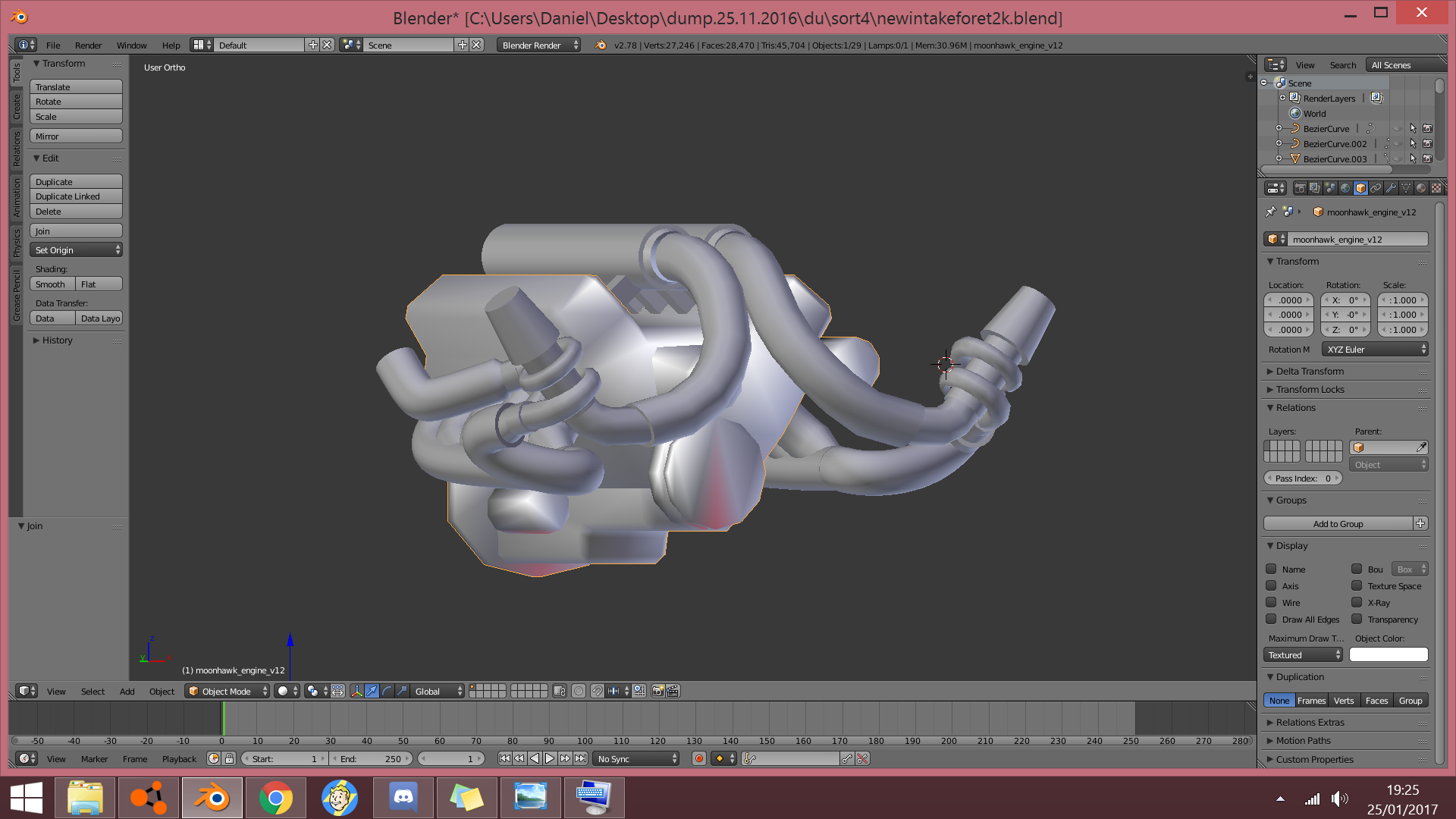
Task: Jump to the last frame of timeline
Action: [x=580, y=758]
